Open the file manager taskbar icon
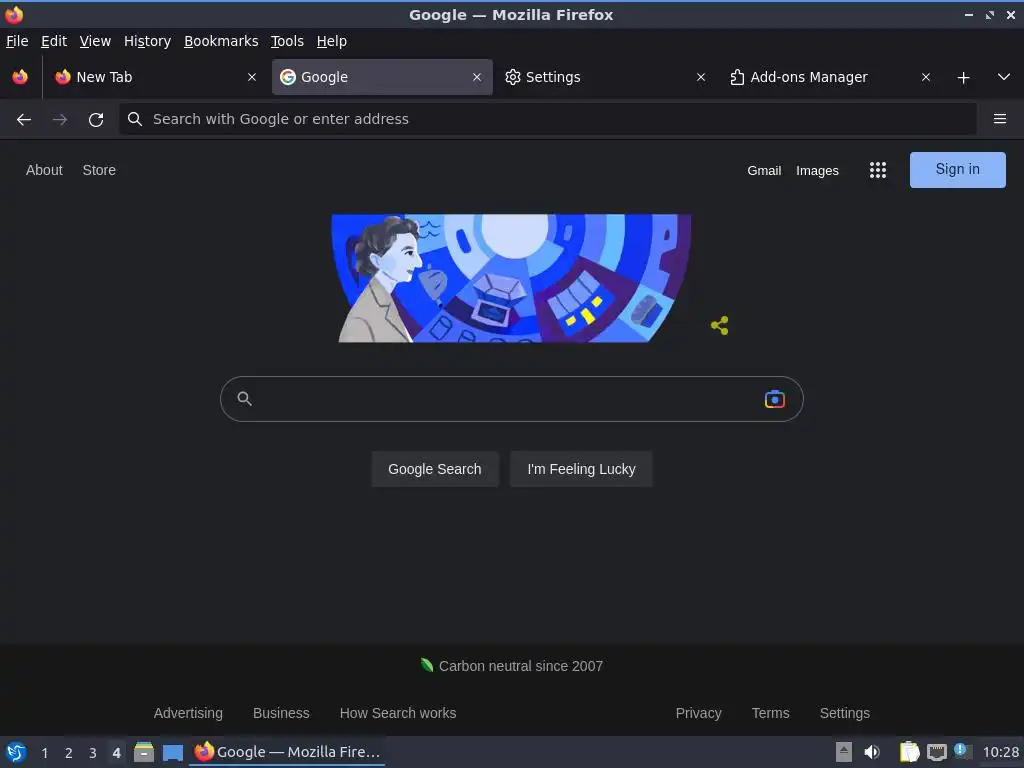 144,752
